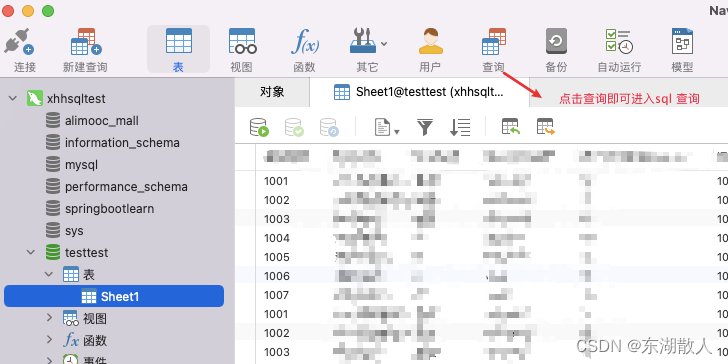Click the Views tree item label
This screenshot has width=728, height=364.
[95, 318]
